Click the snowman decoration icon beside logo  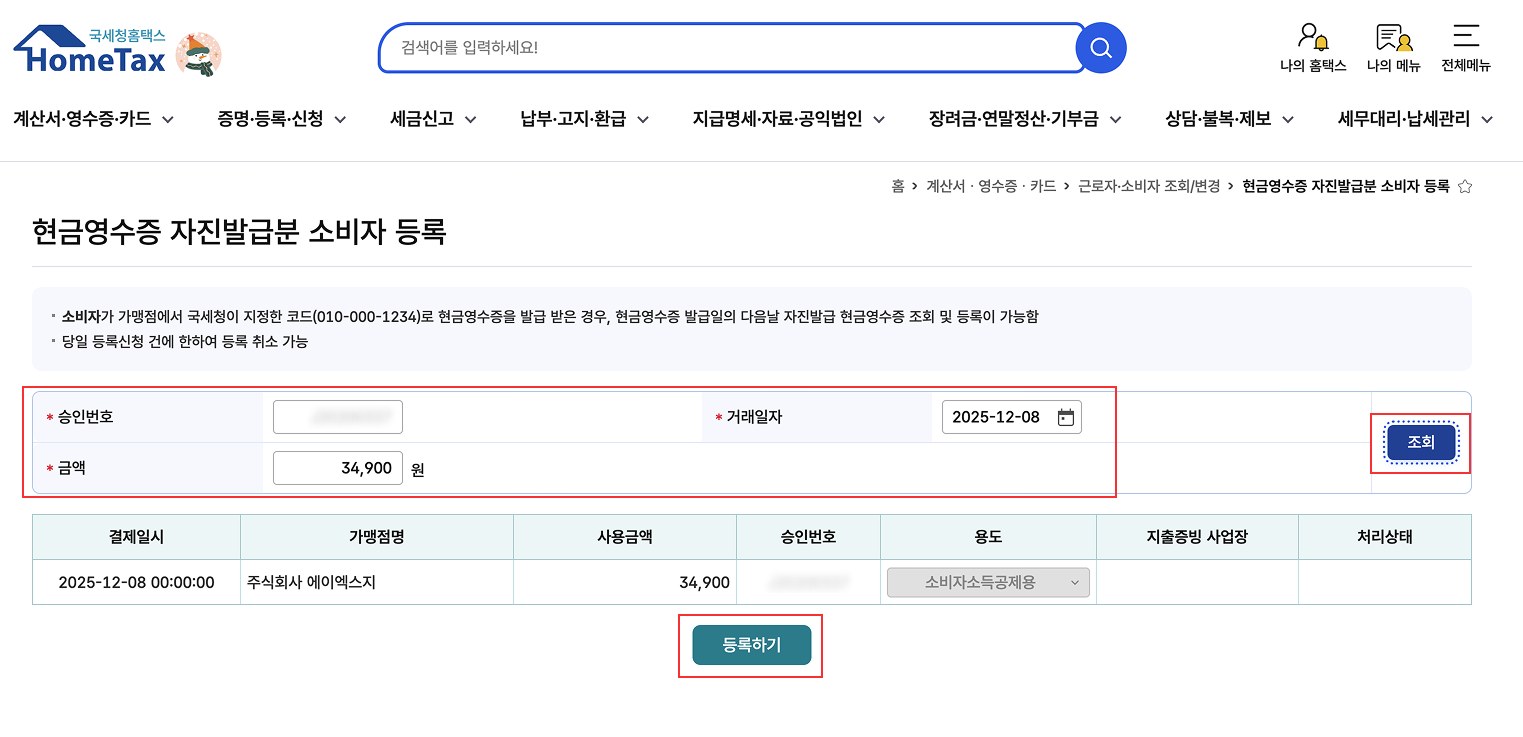(198, 54)
